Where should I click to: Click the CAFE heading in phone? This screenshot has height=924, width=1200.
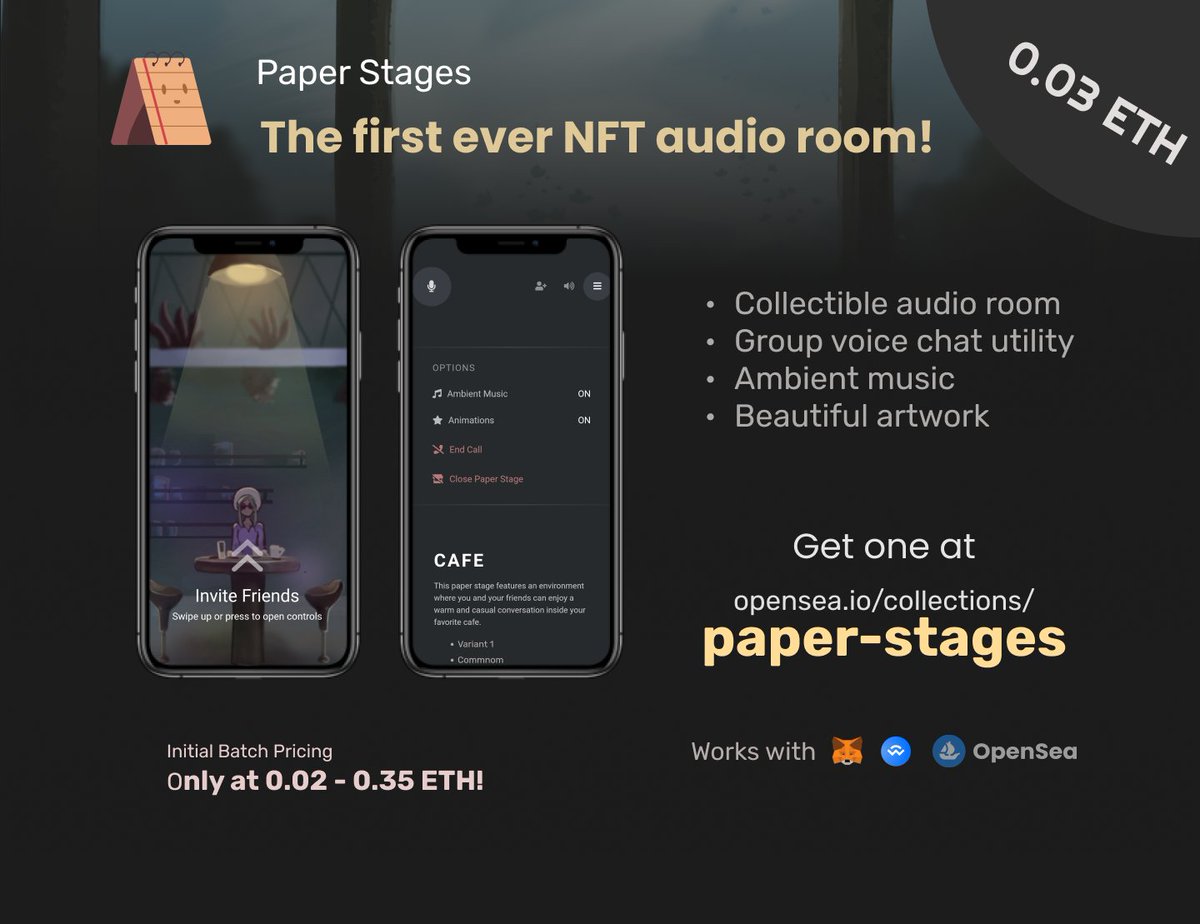459,561
